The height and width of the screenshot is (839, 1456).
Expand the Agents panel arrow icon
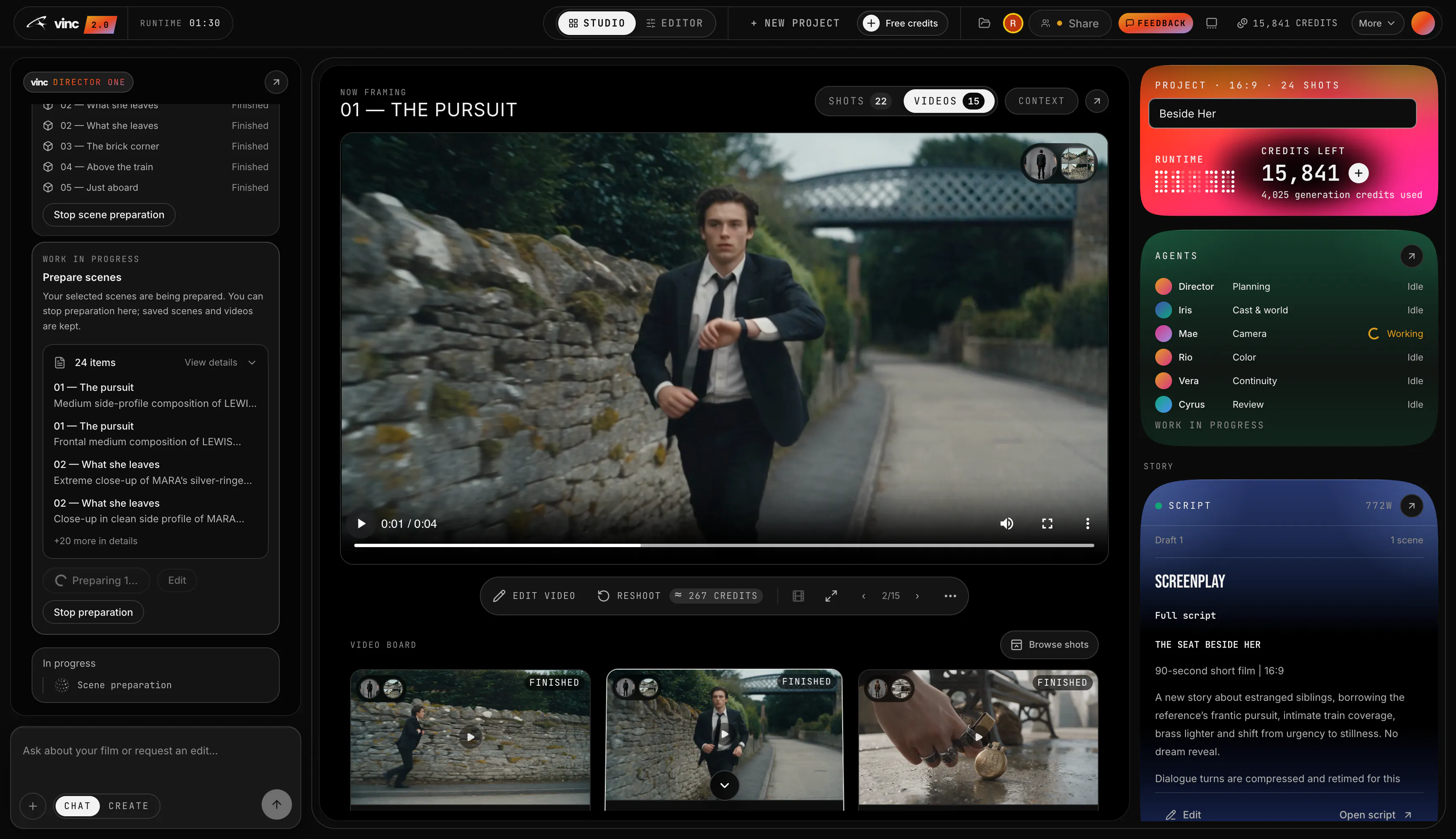click(x=1412, y=256)
